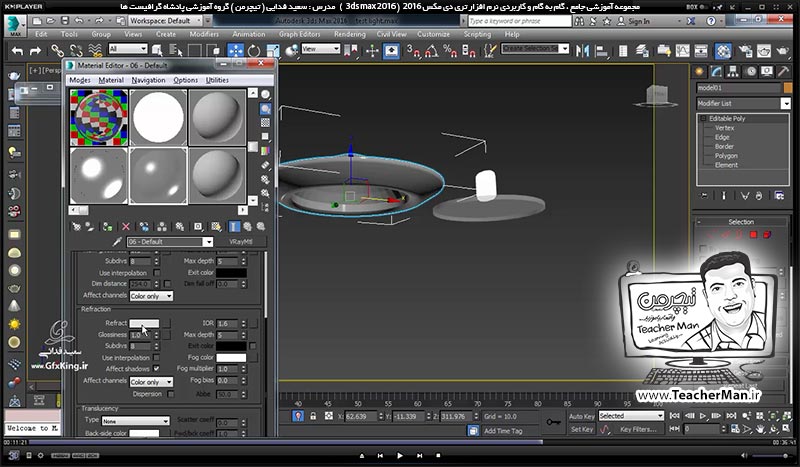Open Refraction Affect channels Color only dropdown
Image resolution: width=800 pixels, height=467 pixels.
click(151, 382)
